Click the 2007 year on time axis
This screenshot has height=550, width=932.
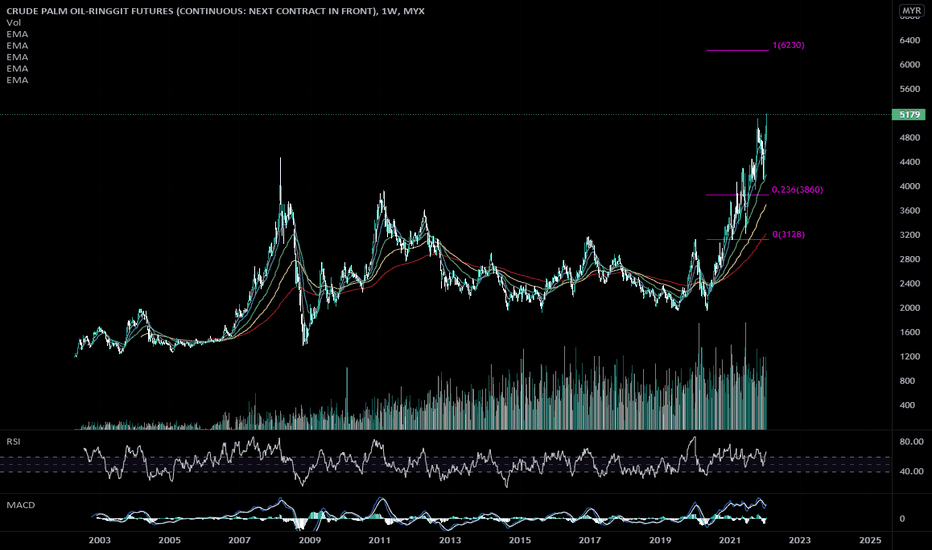(x=240, y=540)
